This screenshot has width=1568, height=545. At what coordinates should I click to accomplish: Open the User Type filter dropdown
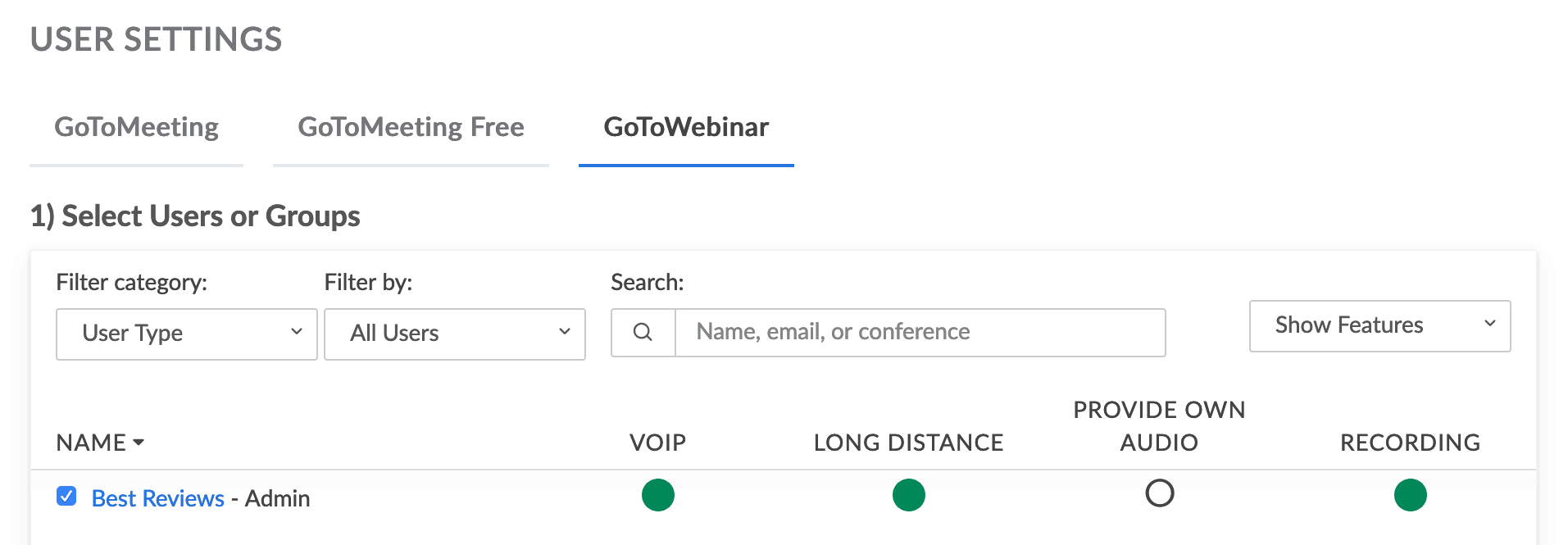pos(186,333)
